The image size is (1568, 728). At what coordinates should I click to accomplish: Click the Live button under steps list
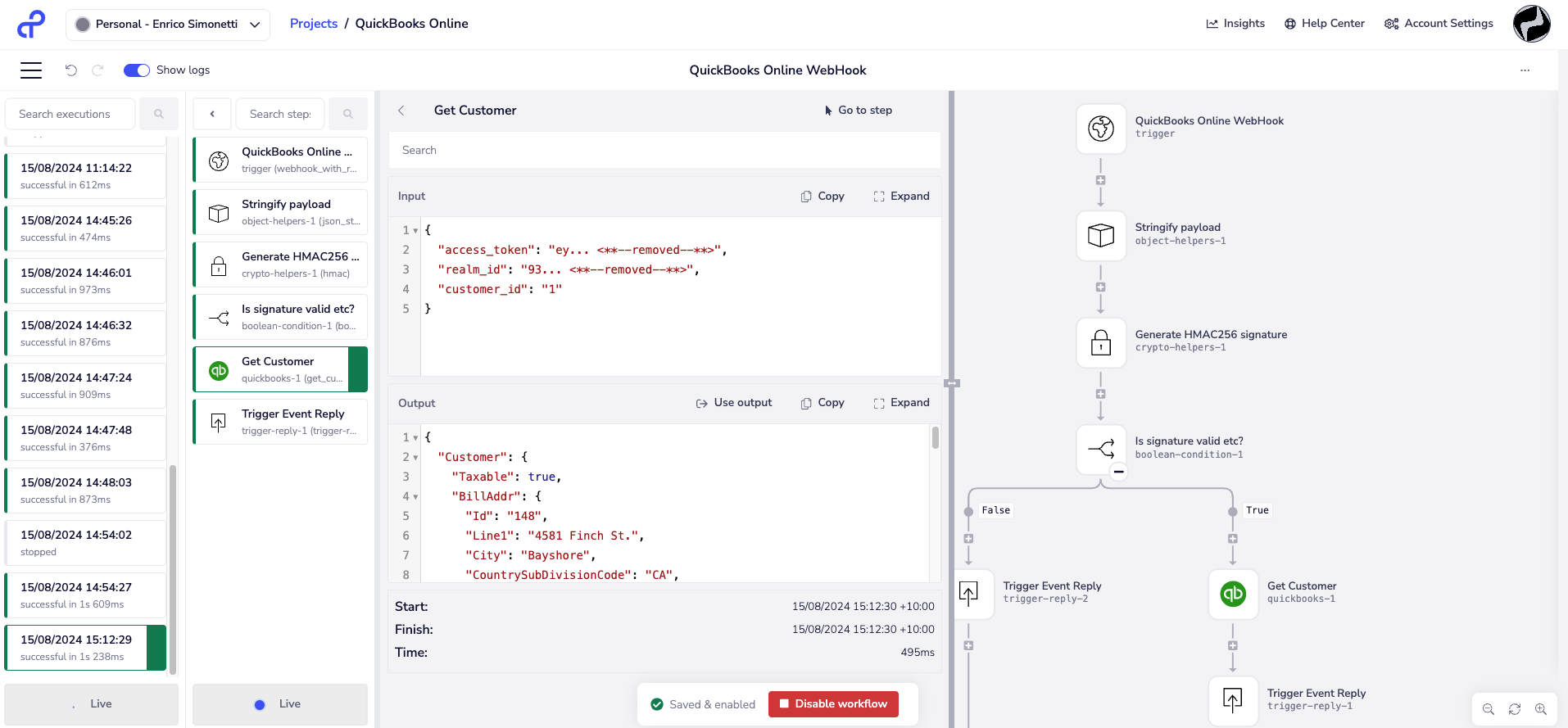(x=280, y=704)
